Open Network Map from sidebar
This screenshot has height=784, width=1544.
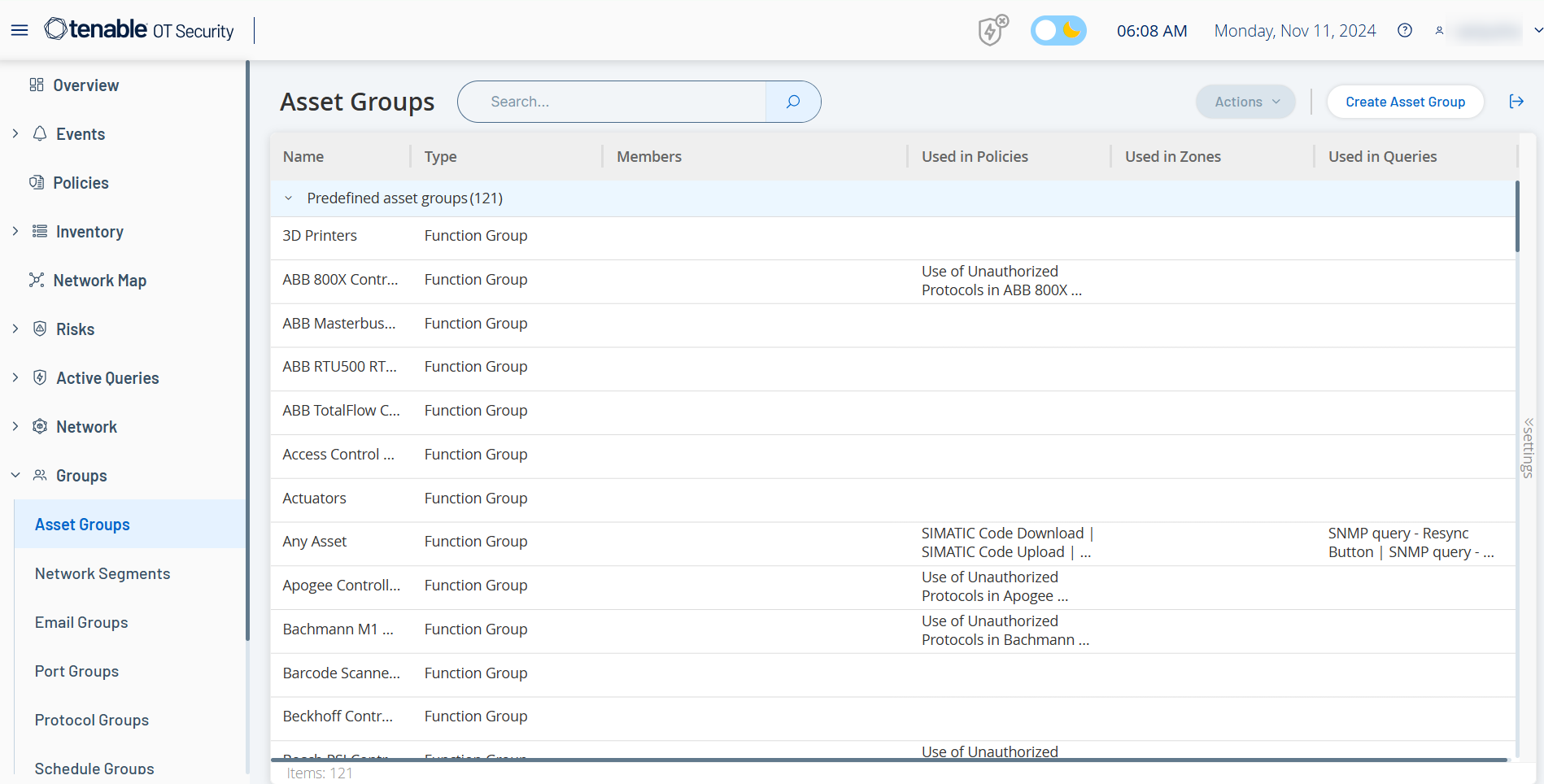[x=99, y=281]
